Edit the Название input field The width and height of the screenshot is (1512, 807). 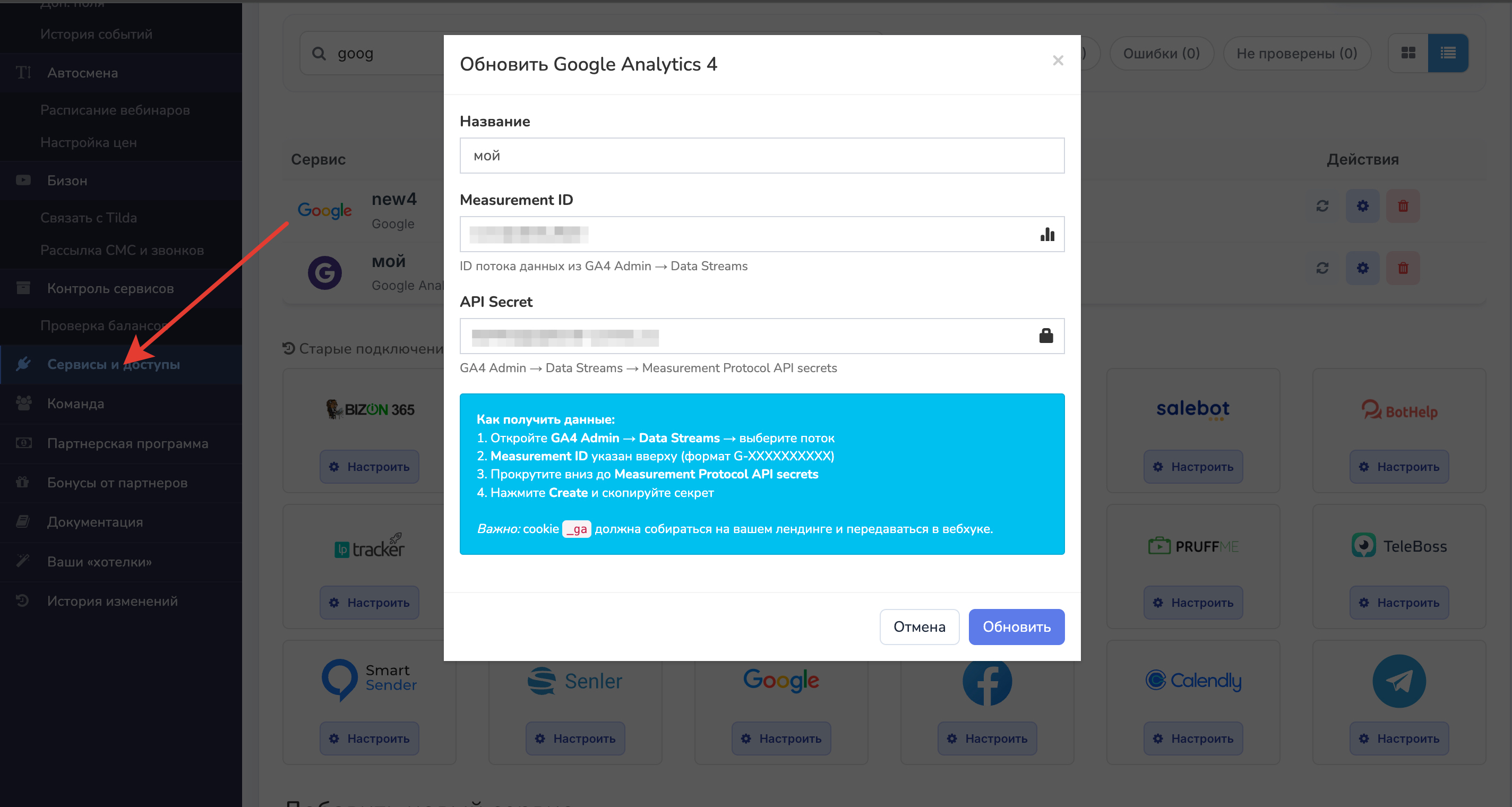pyautogui.click(x=762, y=156)
